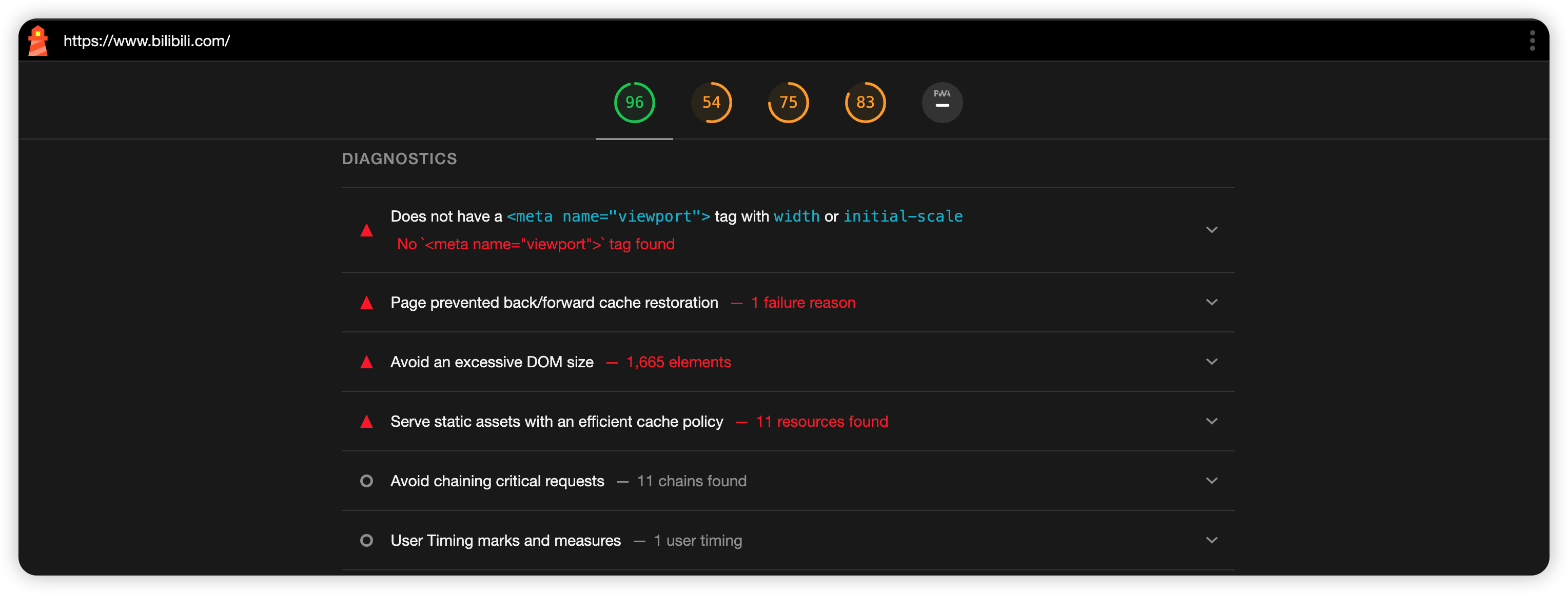Select the score 75 gauge

(x=788, y=102)
